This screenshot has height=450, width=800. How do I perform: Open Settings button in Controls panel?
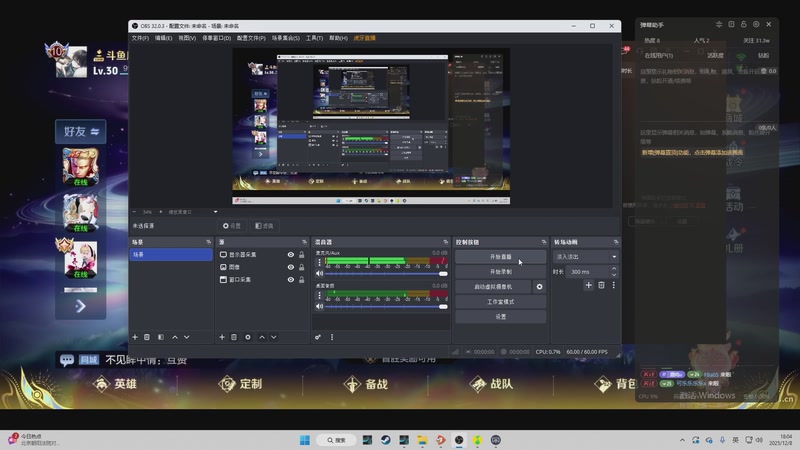(501, 317)
